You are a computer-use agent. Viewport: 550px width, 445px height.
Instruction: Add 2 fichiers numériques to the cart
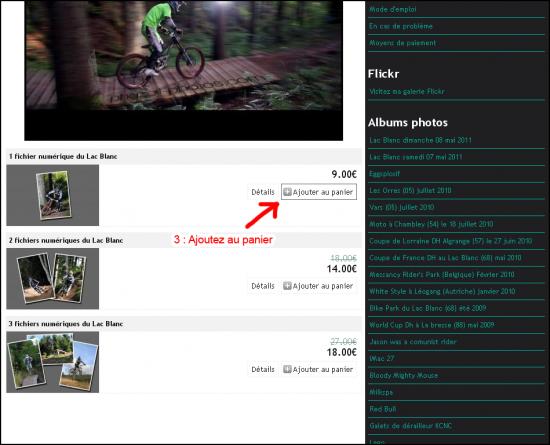point(319,286)
